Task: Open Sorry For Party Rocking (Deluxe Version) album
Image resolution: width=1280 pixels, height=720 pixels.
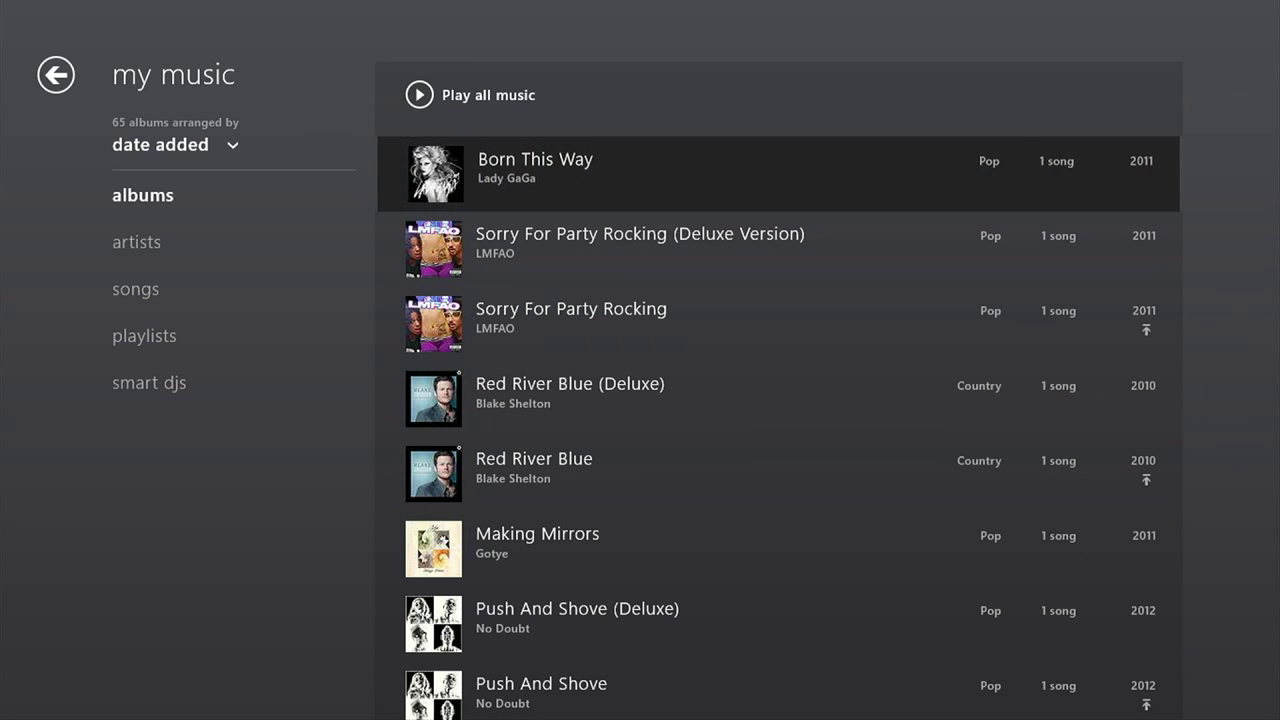Action: pos(639,234)
